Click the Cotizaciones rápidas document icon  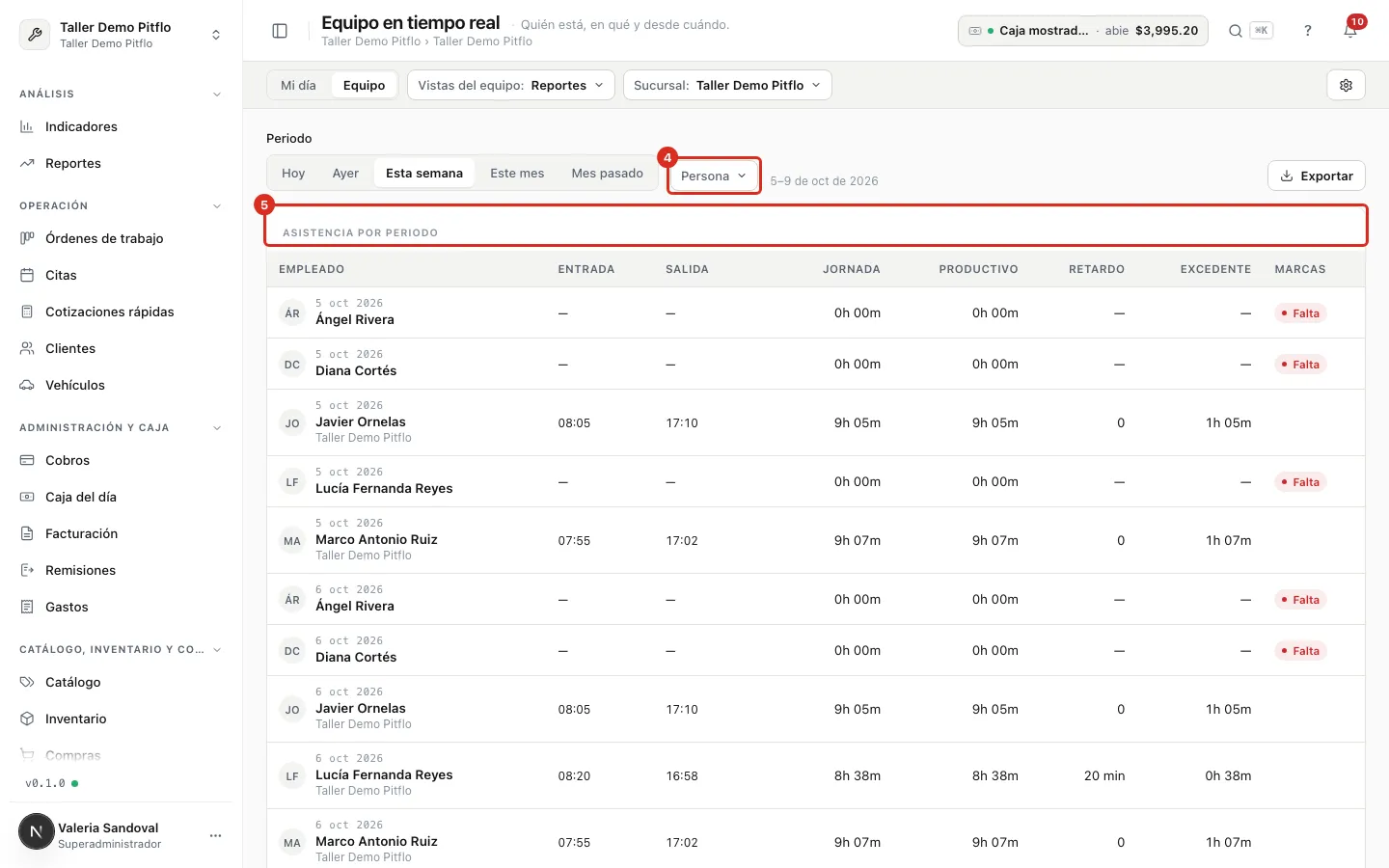(27, 312)
